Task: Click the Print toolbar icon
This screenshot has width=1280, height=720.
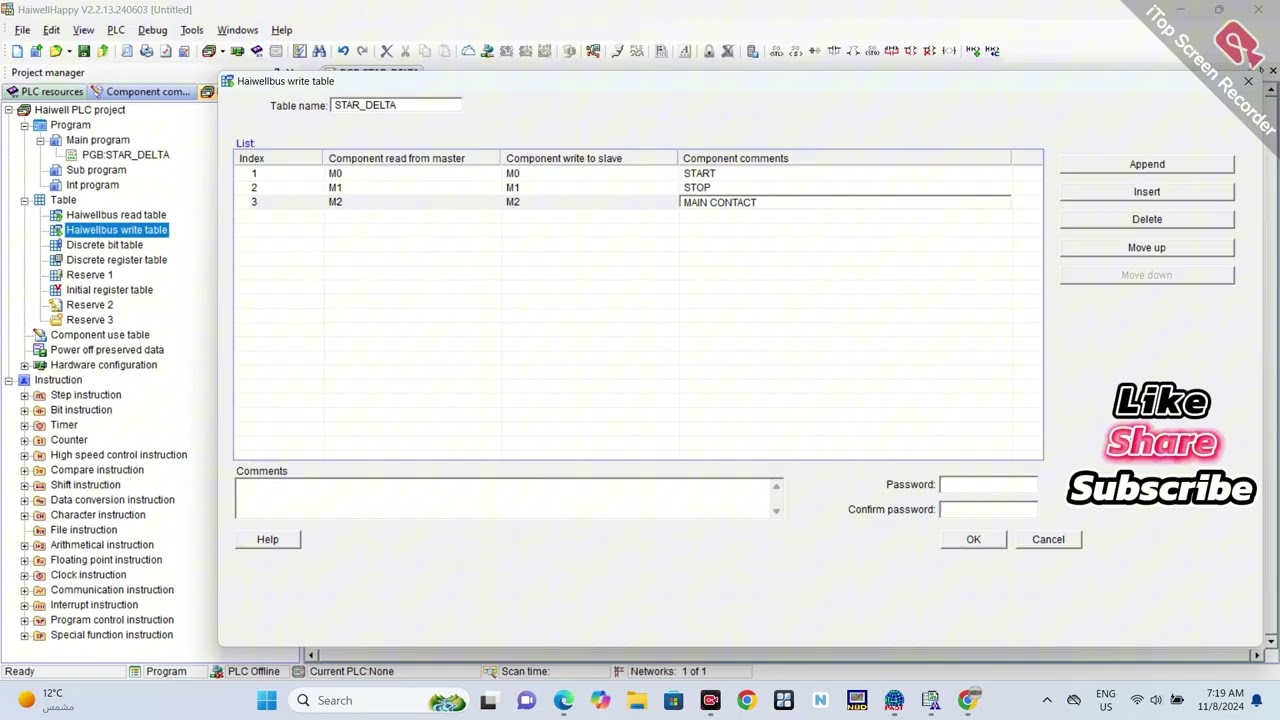Action: (x=146, y=51)
